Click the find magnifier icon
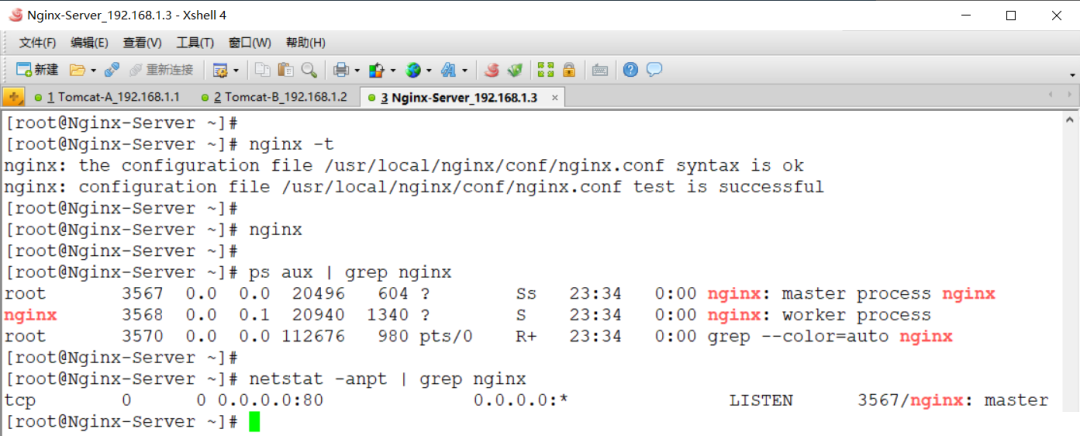This screenshot has height=436, width=1080. [x=309, y=70]
